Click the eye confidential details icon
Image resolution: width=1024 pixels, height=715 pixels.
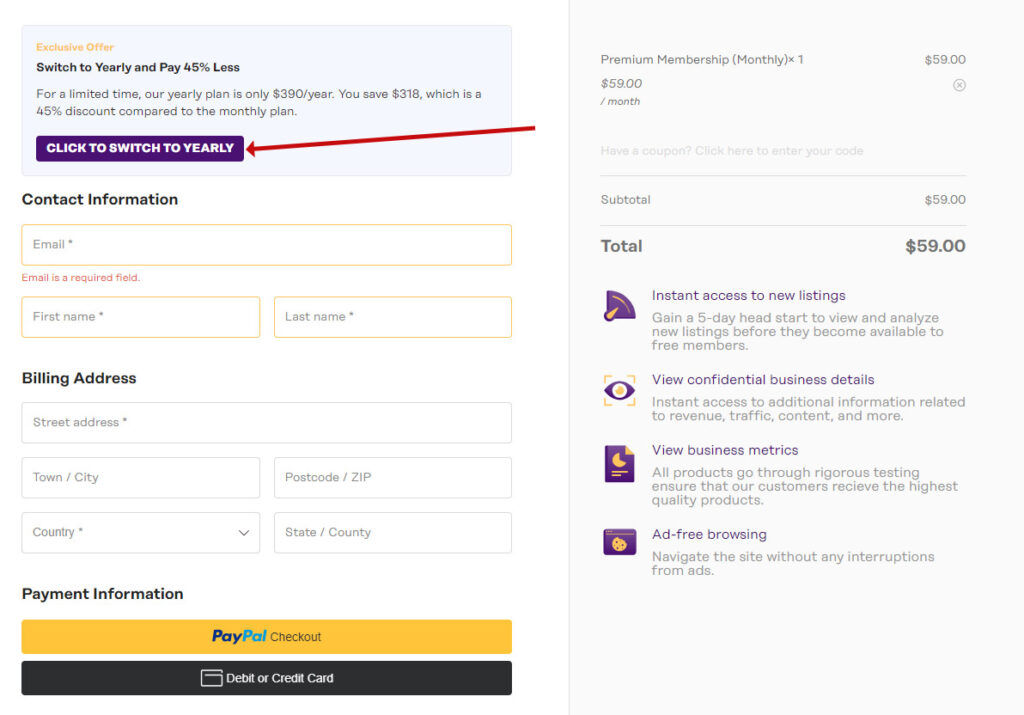619,390
